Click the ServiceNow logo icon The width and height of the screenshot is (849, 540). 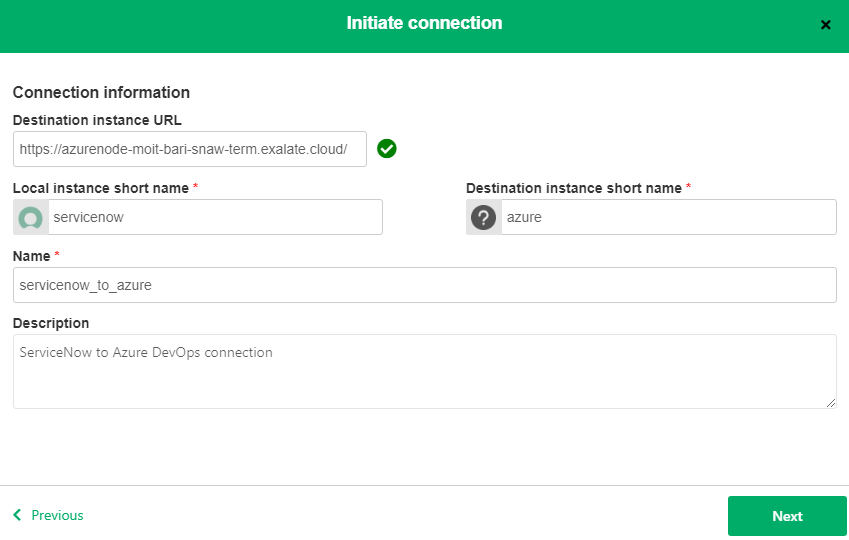coord(31,217)
